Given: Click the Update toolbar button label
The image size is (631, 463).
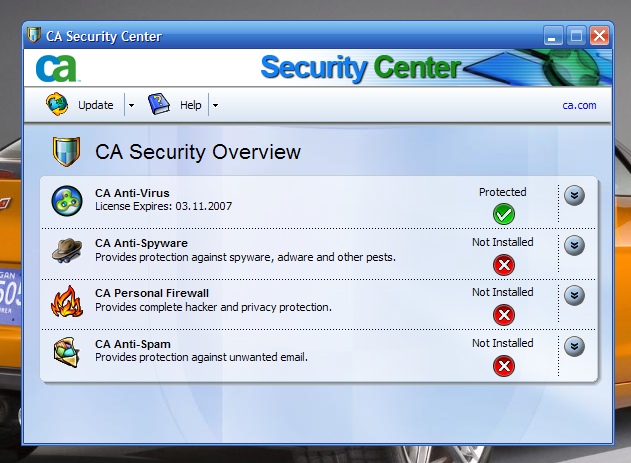Looking at the screenshot, I should [x=96, y=105].
